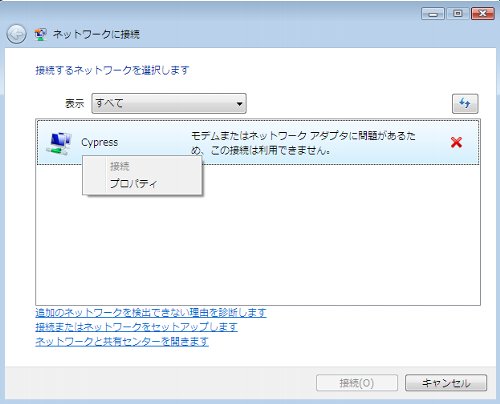Open the 接続またはネットワークをセットアップします link

pos(136,327)
